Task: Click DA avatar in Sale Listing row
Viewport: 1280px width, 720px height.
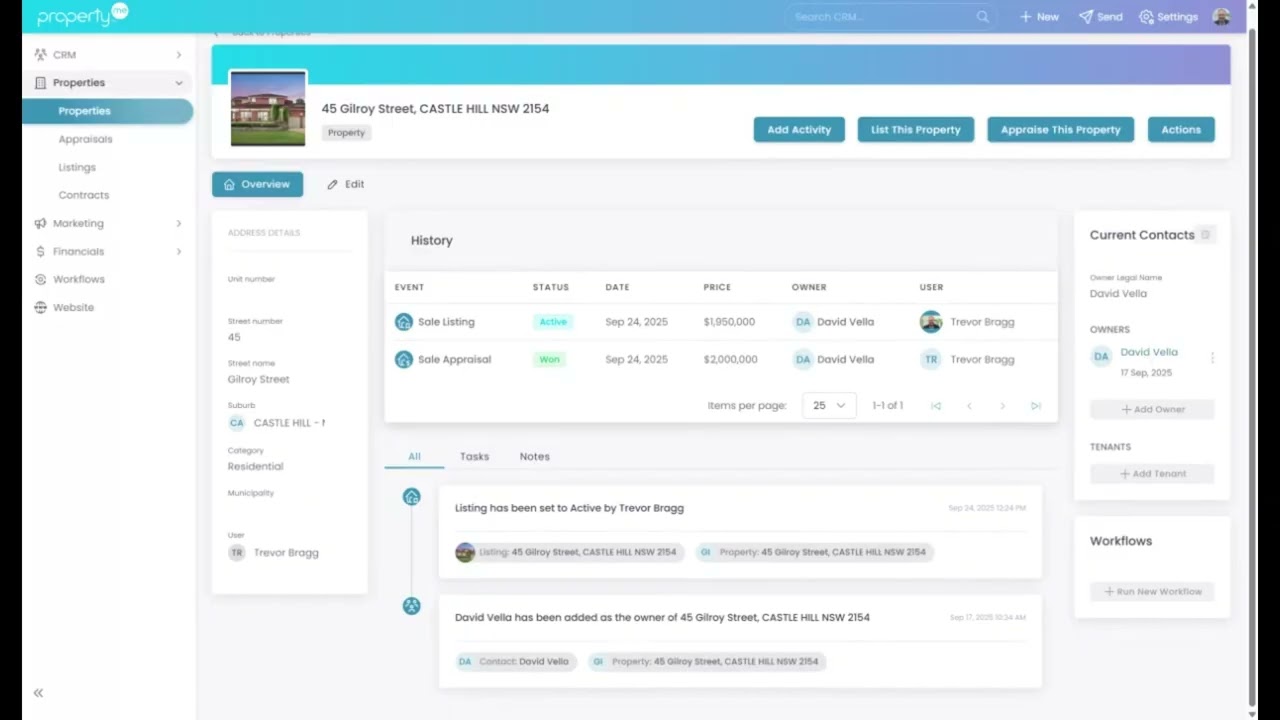Action: click(x=803, y=322)
